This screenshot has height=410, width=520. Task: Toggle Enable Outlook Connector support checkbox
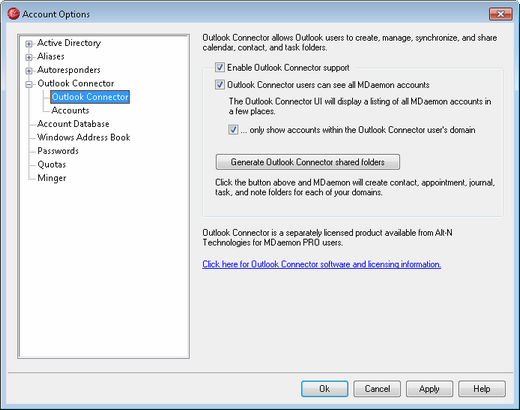coord(220,67)
